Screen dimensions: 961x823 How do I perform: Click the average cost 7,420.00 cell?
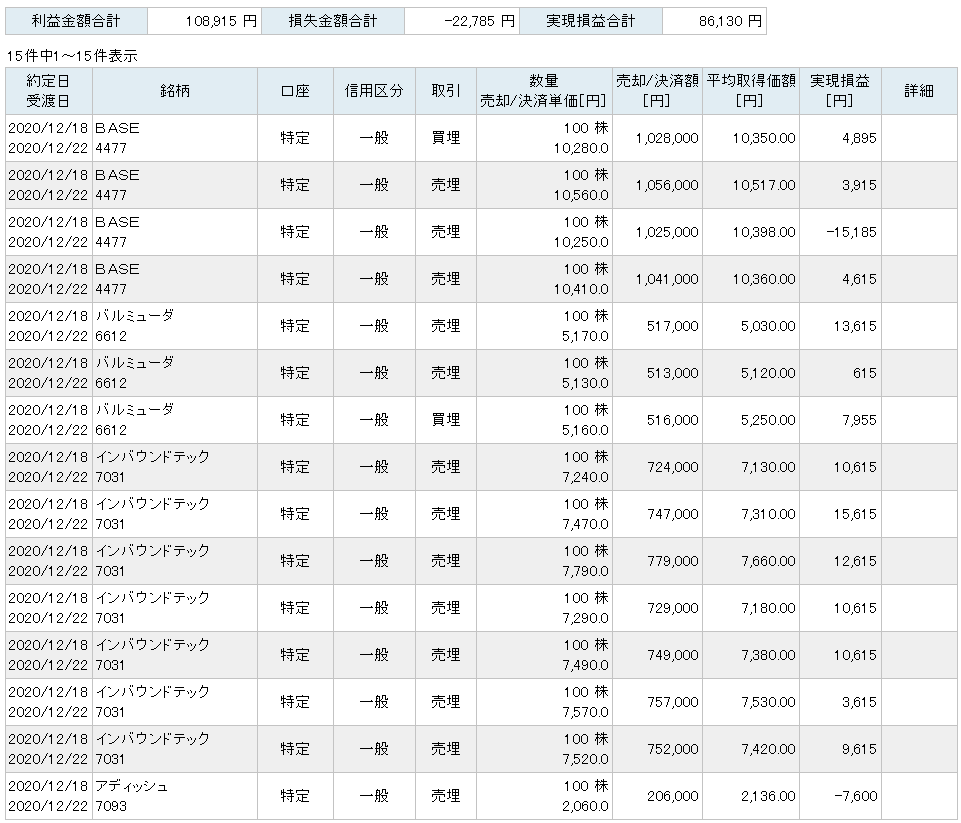coord(751,749)
